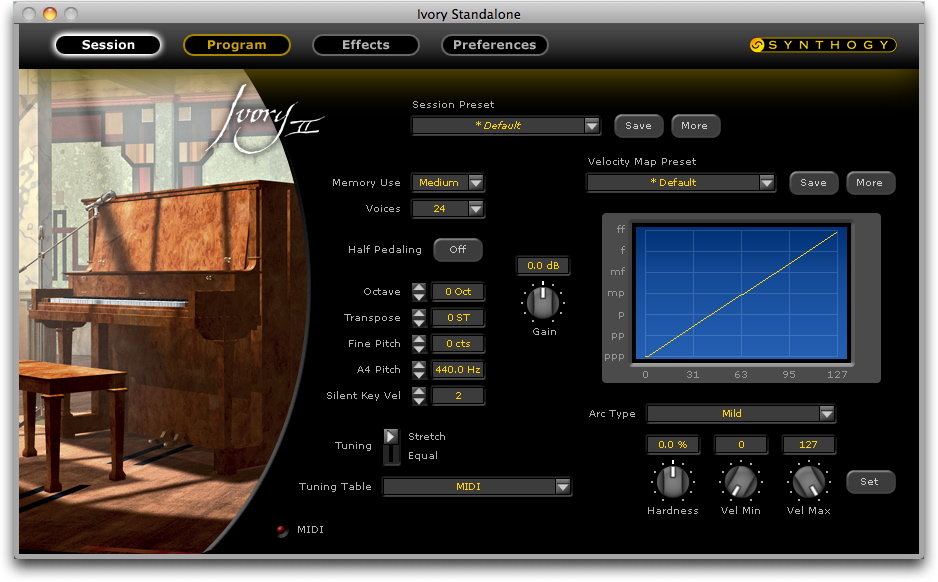
Task: Click the Vel Max knob
Action: point(808,482)
